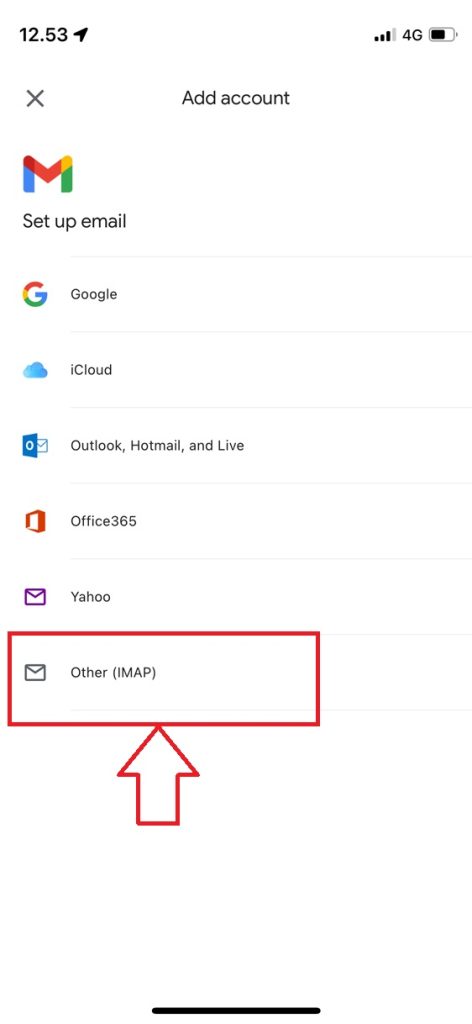472x1024 pixels.
Task: Tap the home indicator bar
Action: 236,1010
